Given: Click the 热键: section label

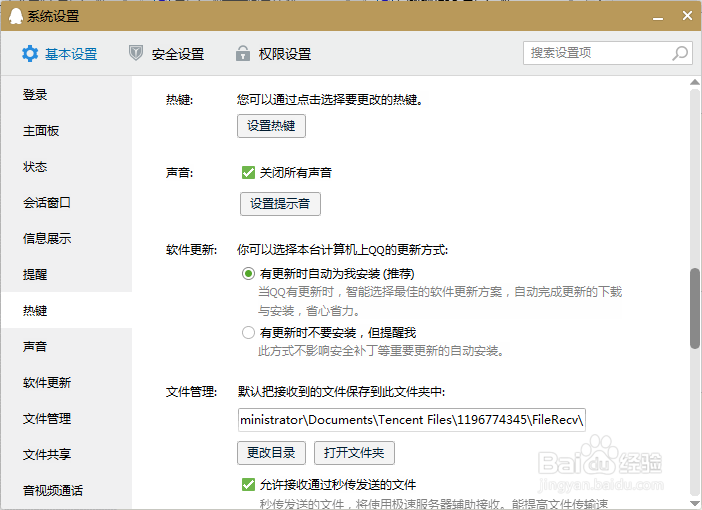Looking at the screenshot, I should tap(180, 99).
